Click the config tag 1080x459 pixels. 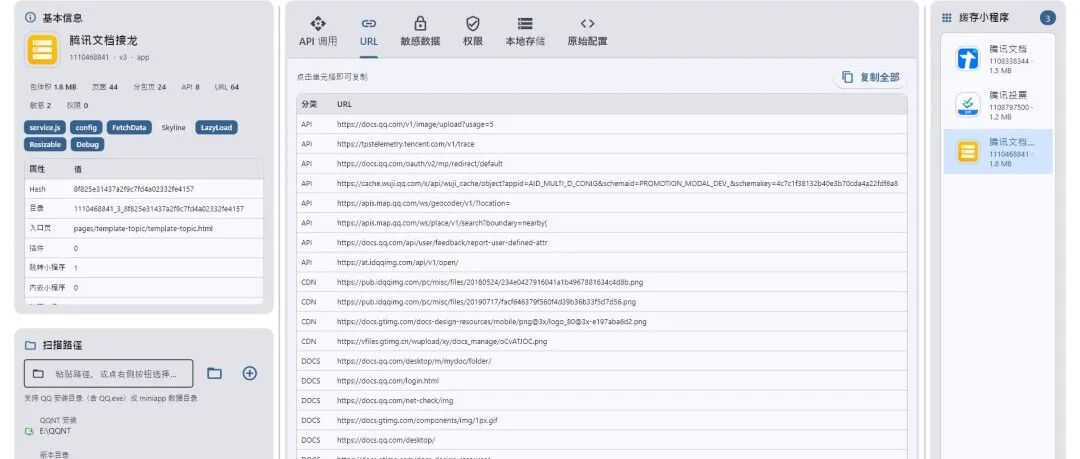pos(86,128)
